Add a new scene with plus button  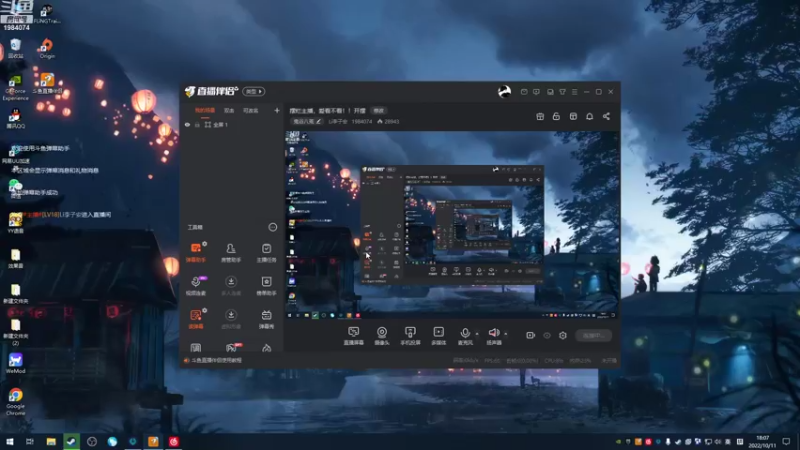(277, 110)
